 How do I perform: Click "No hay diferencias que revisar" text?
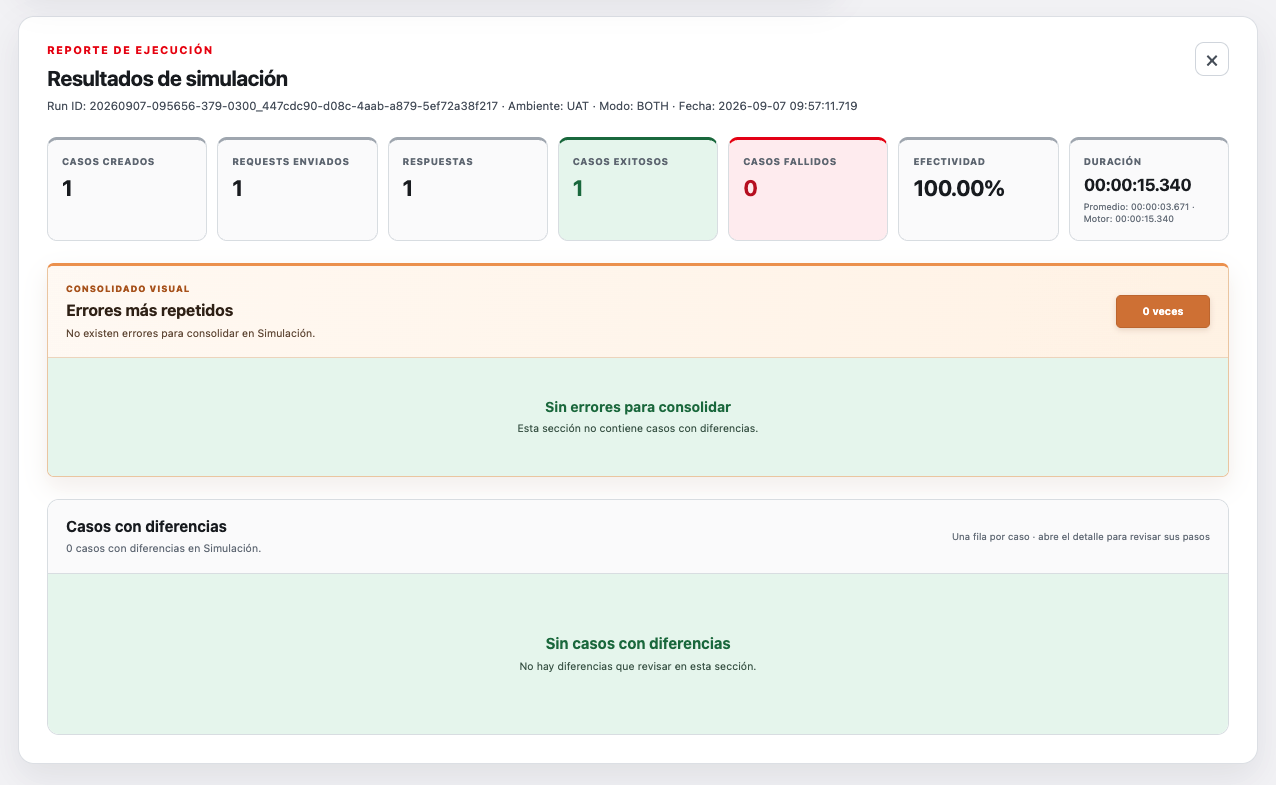(x=638, y=666)
